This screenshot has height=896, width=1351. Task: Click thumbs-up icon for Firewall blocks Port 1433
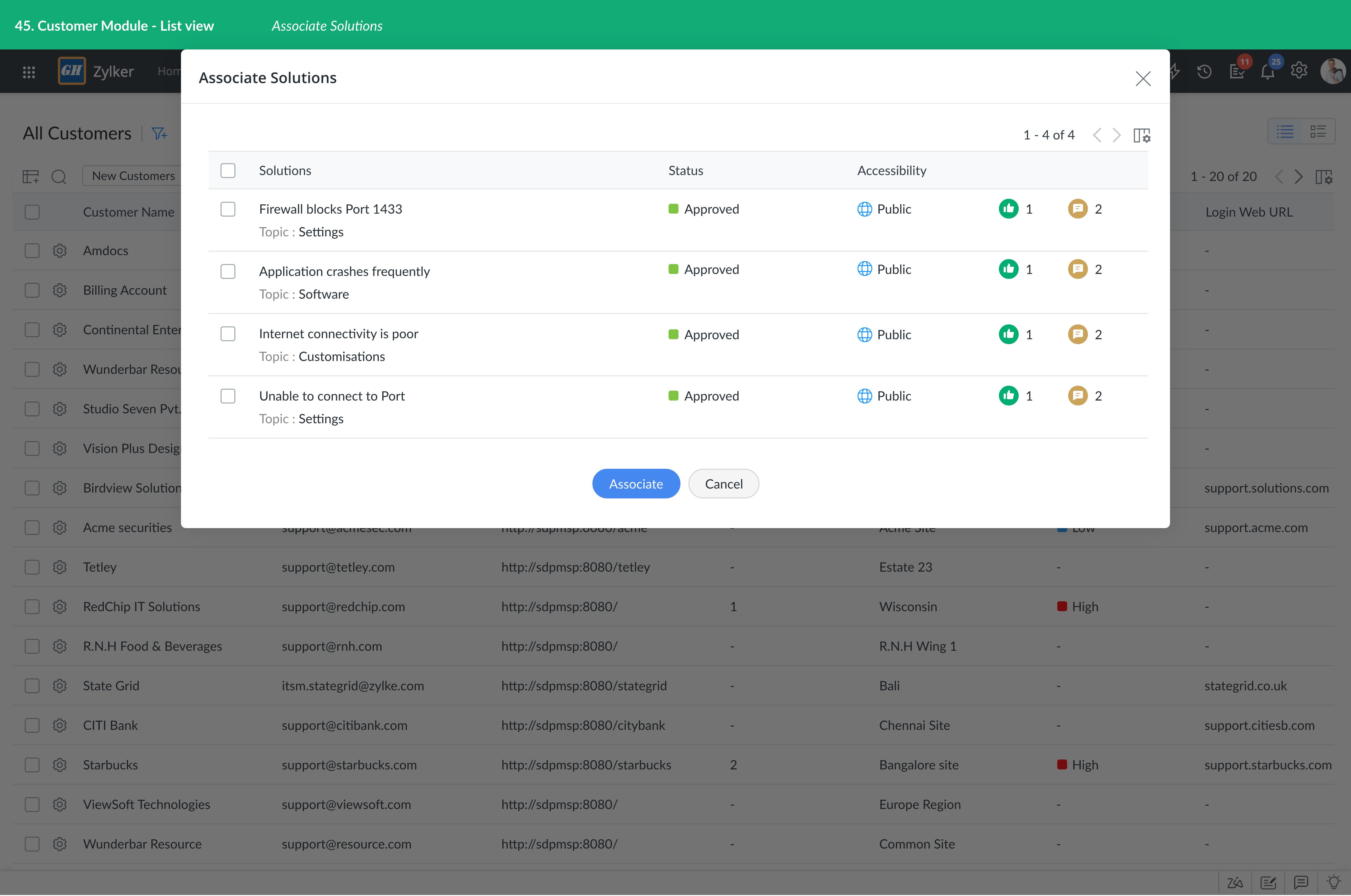click(1009, 209)
